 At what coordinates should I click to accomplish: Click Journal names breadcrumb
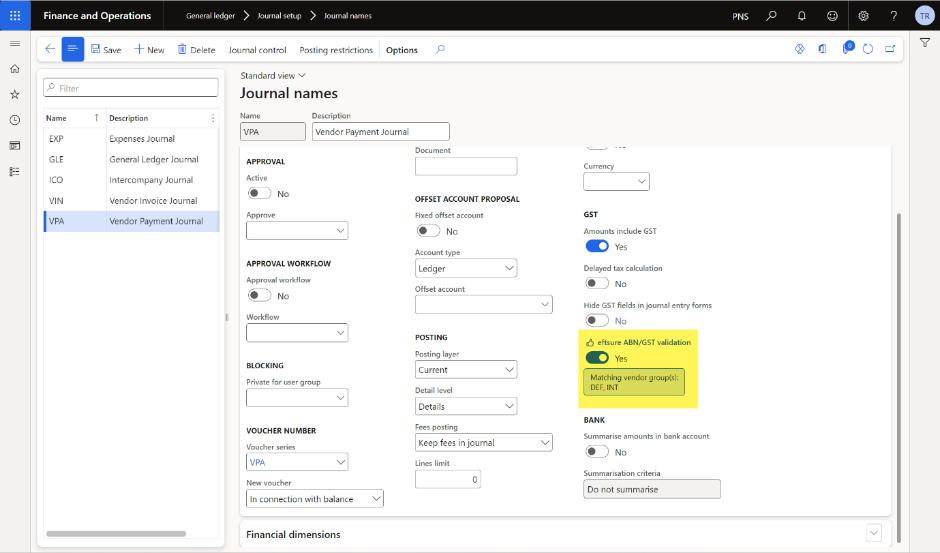point(348,16)
